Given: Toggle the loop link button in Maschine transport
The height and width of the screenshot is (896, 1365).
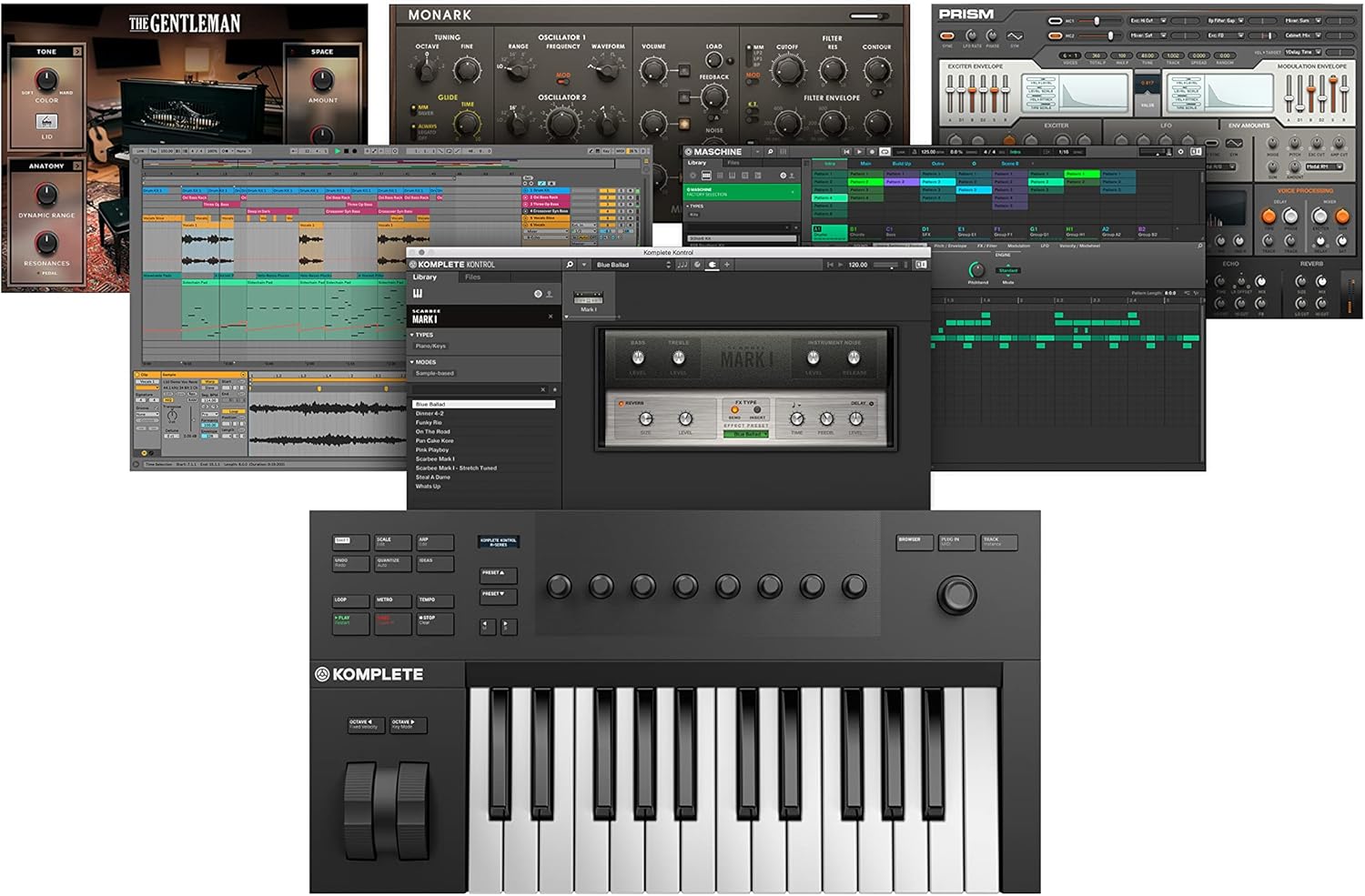Looking at the screenshot, I should [884, 152].
